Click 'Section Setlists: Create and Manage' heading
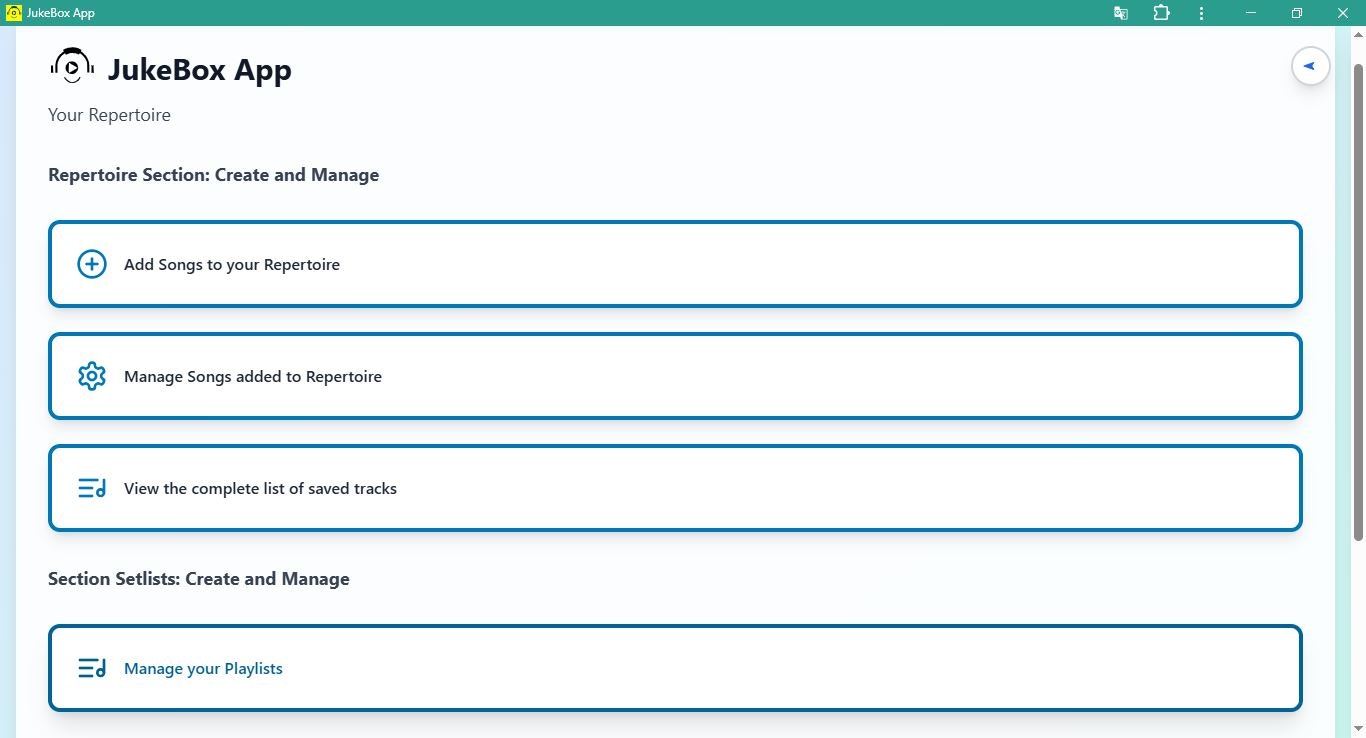The height and width of the screenshot is (738, 1366). point(199,579)
